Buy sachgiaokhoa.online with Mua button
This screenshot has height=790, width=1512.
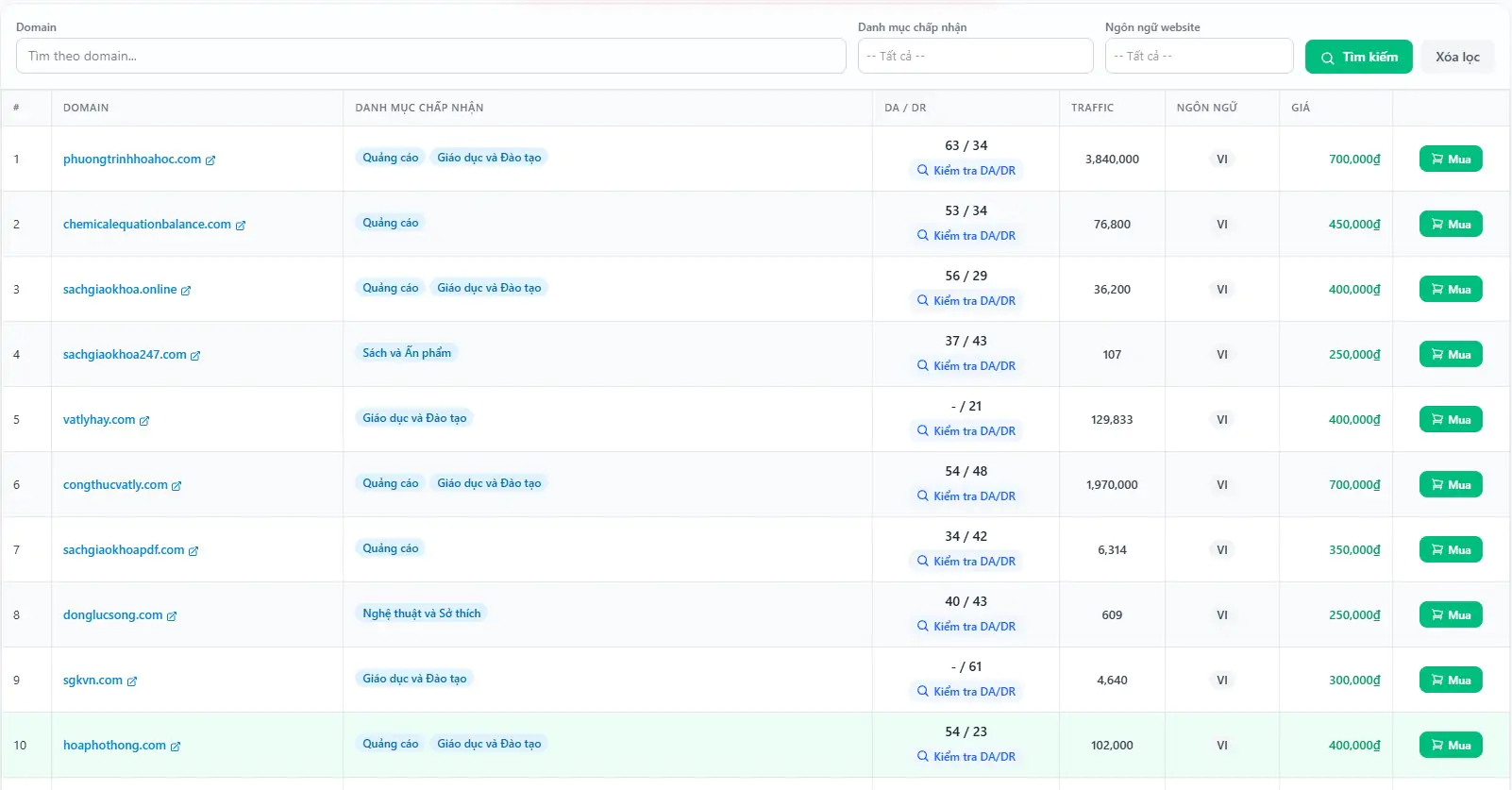[x=1451, y=290]
